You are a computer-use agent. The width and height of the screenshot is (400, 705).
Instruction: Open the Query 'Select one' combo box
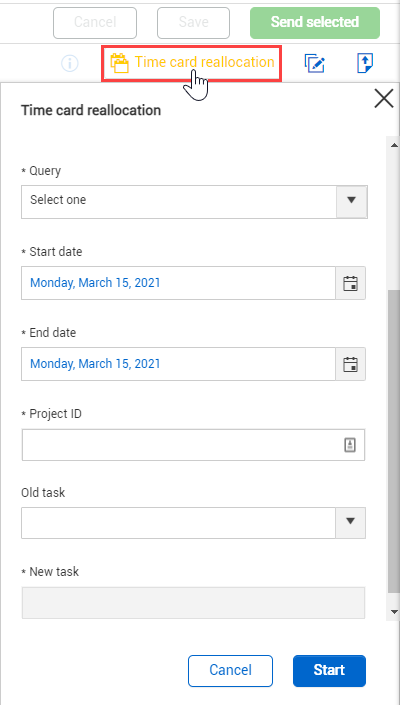click(x=194, y=202)
